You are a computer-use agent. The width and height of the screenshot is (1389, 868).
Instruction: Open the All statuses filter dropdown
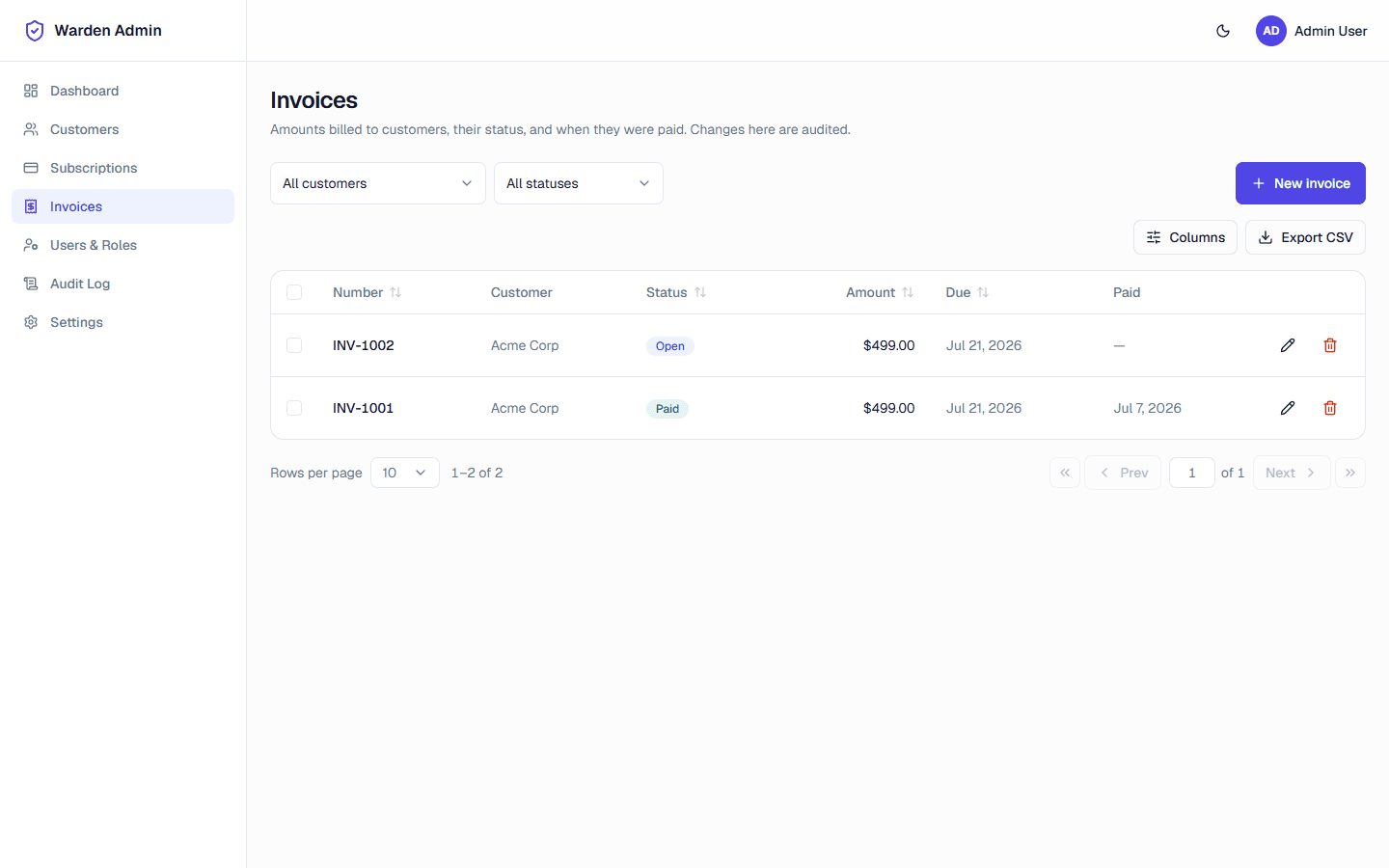pos(579,183)
